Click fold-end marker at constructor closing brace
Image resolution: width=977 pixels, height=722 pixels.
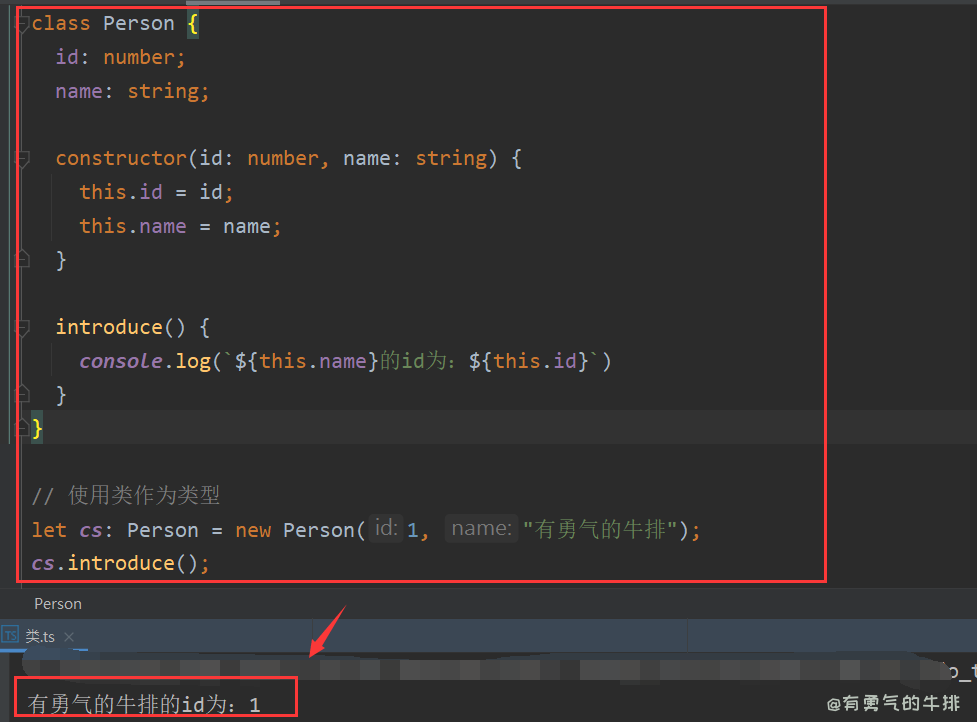(23, 260)
